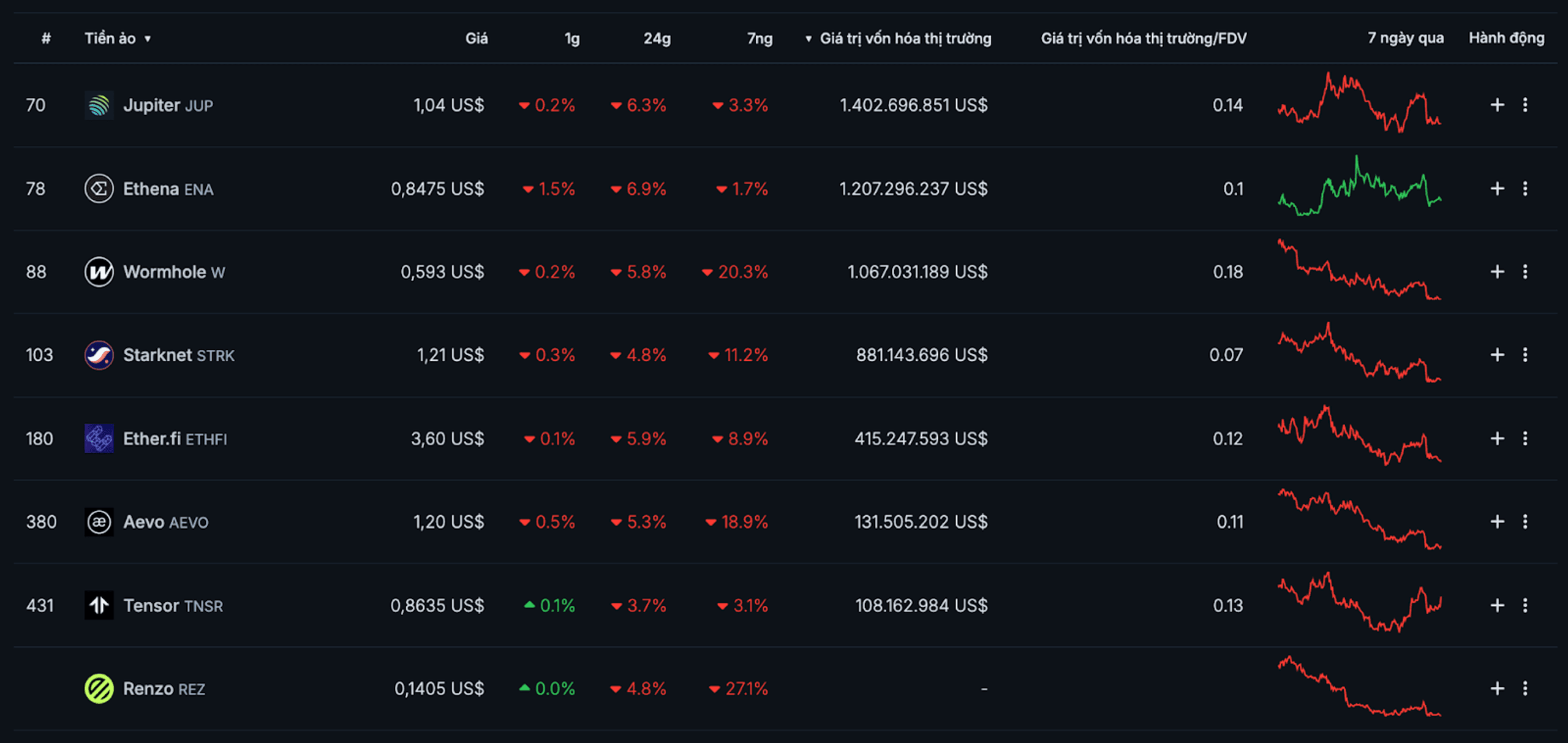
Task: Click the Tensor coin logo icon
Action: 99,605
